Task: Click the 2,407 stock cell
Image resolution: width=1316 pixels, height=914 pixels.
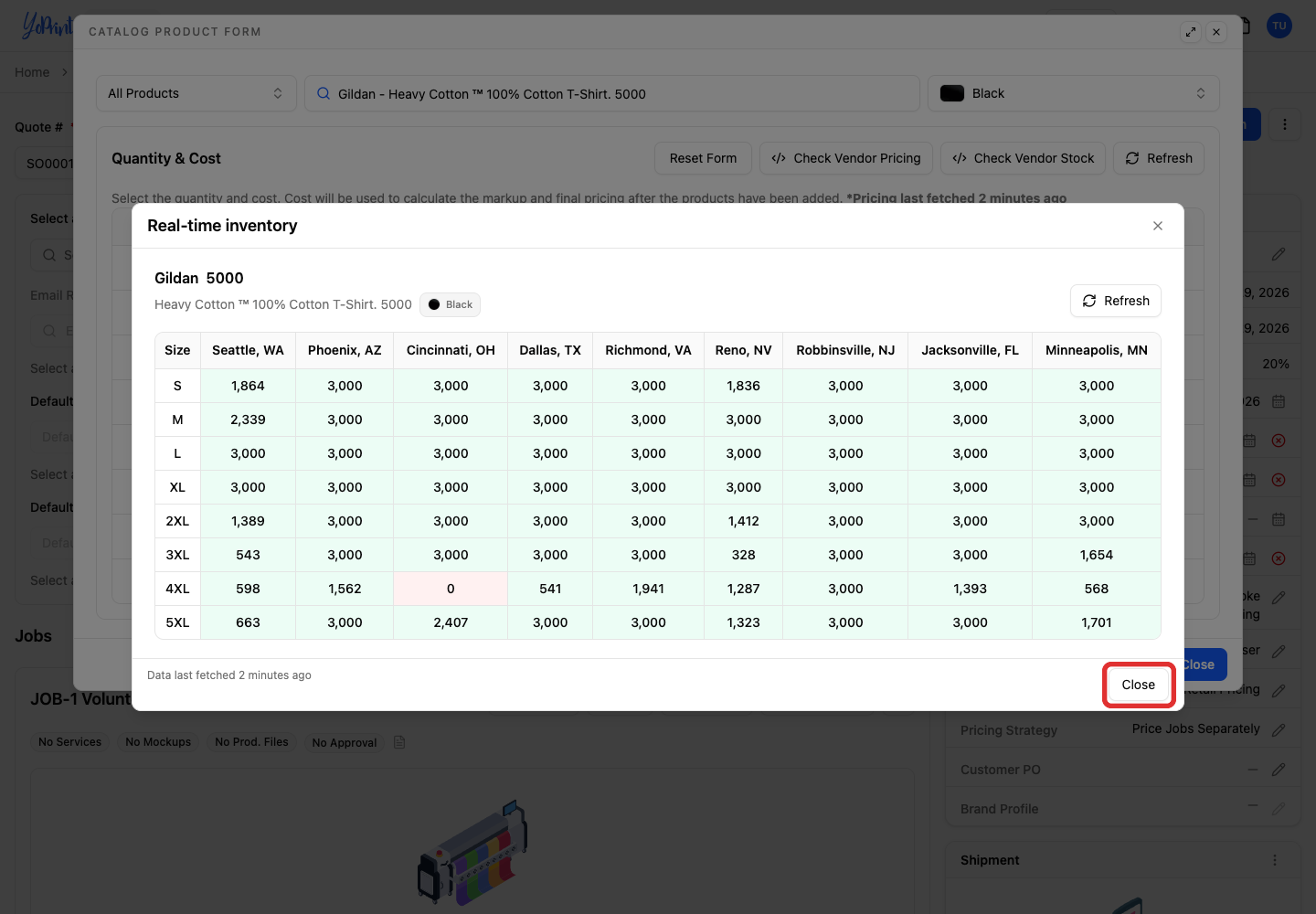Action: click(x=451, y=622)
